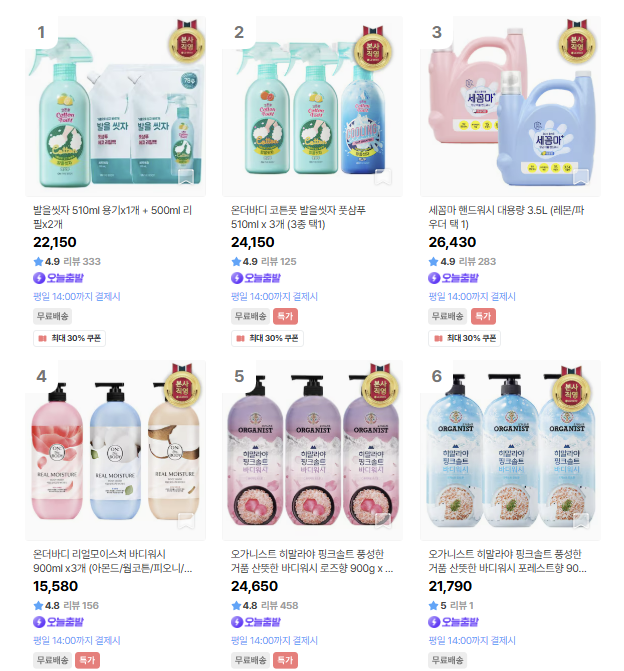The width and height of the screenshot is (624, 671).
Task: Click 오늘출발 lightning icon under product 1
Action: pyautogui.click(x=39, y=278)
